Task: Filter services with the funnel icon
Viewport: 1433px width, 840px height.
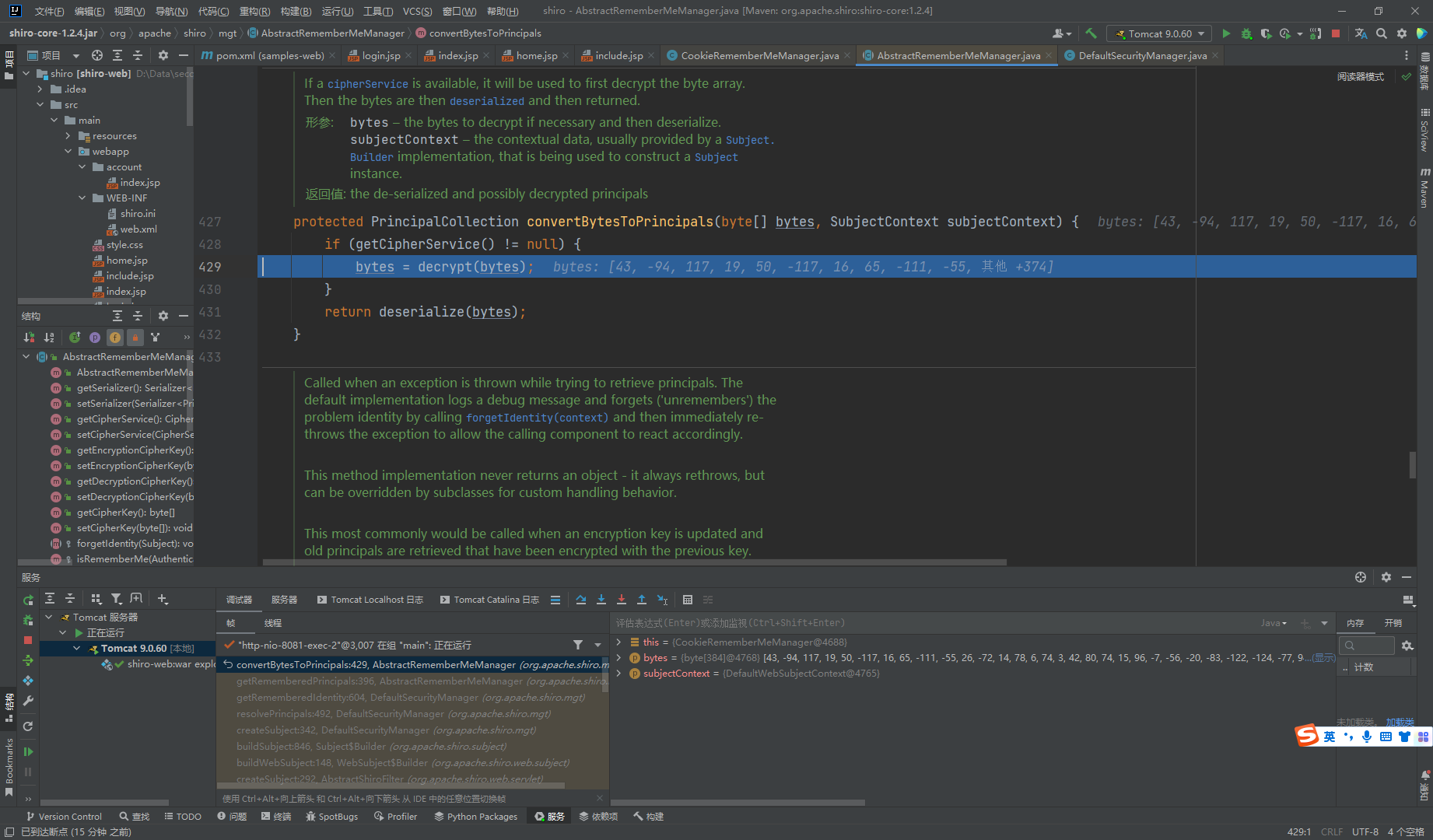Action: pos(116,599)
